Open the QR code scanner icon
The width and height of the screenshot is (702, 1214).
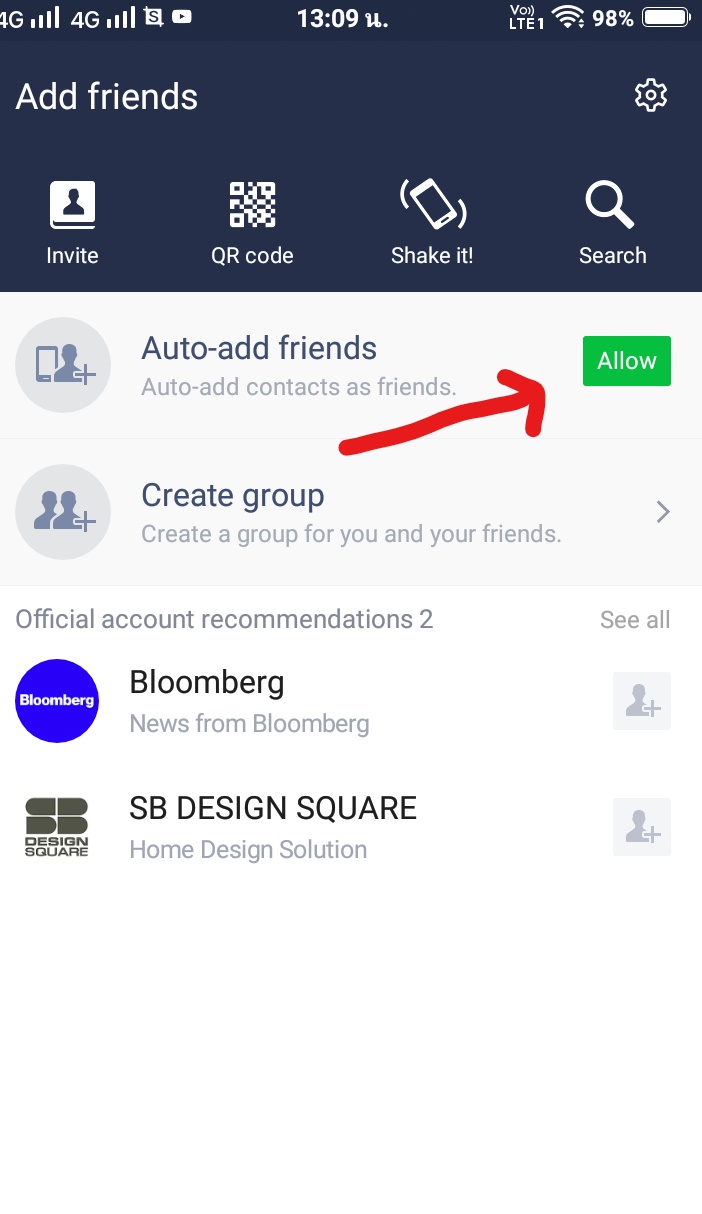coord(252,205)
